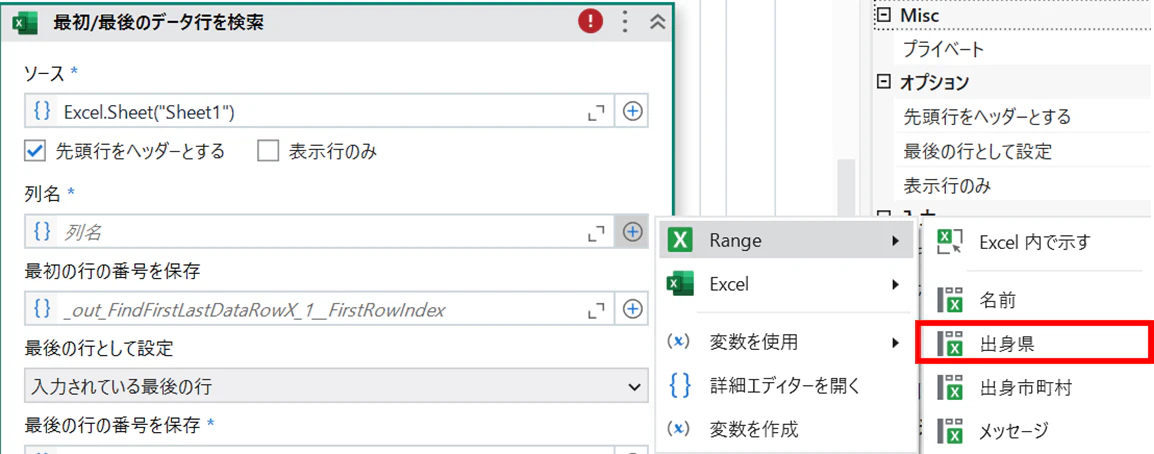This screenshot has width=1154, height=454.
Task: Open 入力されている最後の行 dropdown
Action: 336,386
